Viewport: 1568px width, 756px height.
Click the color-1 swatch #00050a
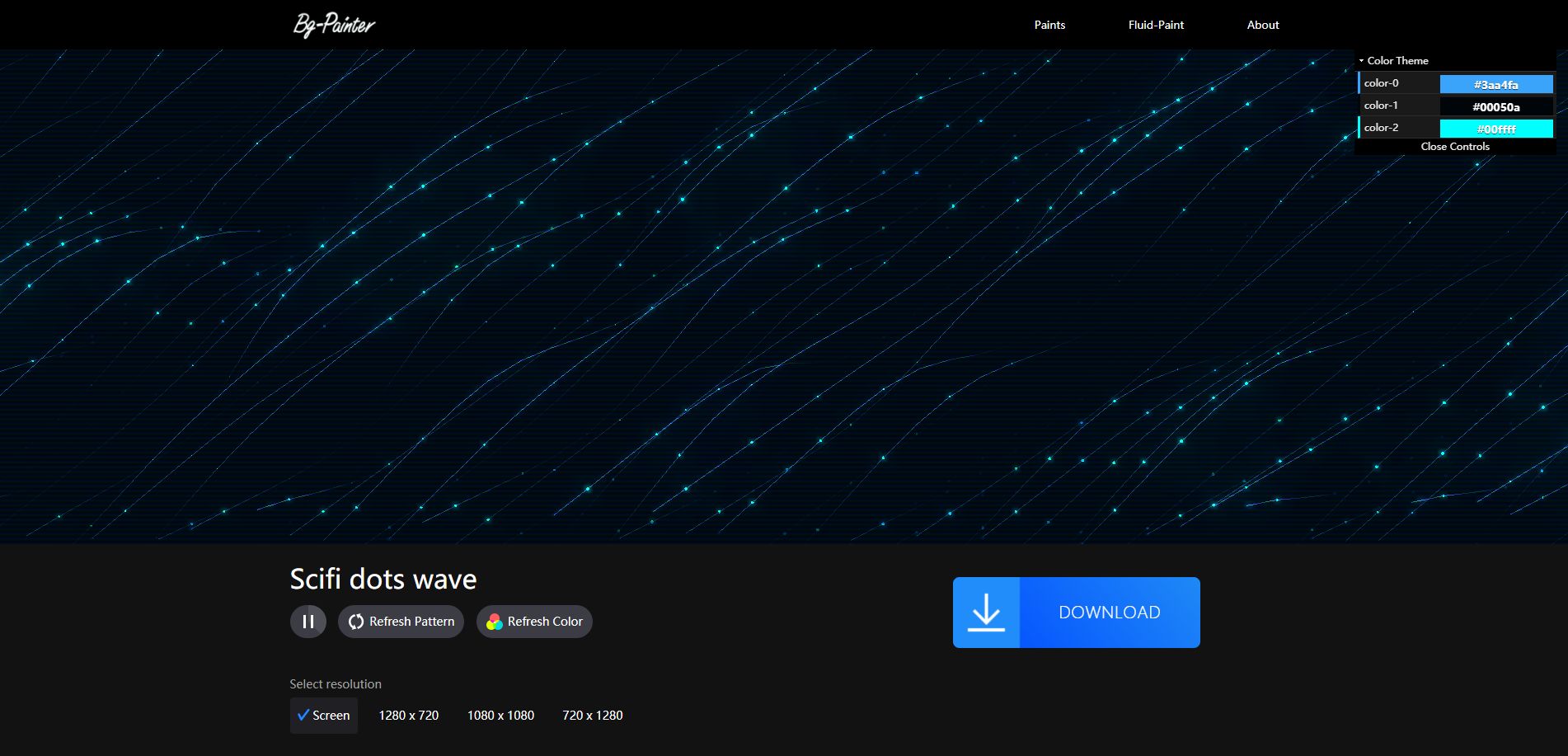point(1496,106)
